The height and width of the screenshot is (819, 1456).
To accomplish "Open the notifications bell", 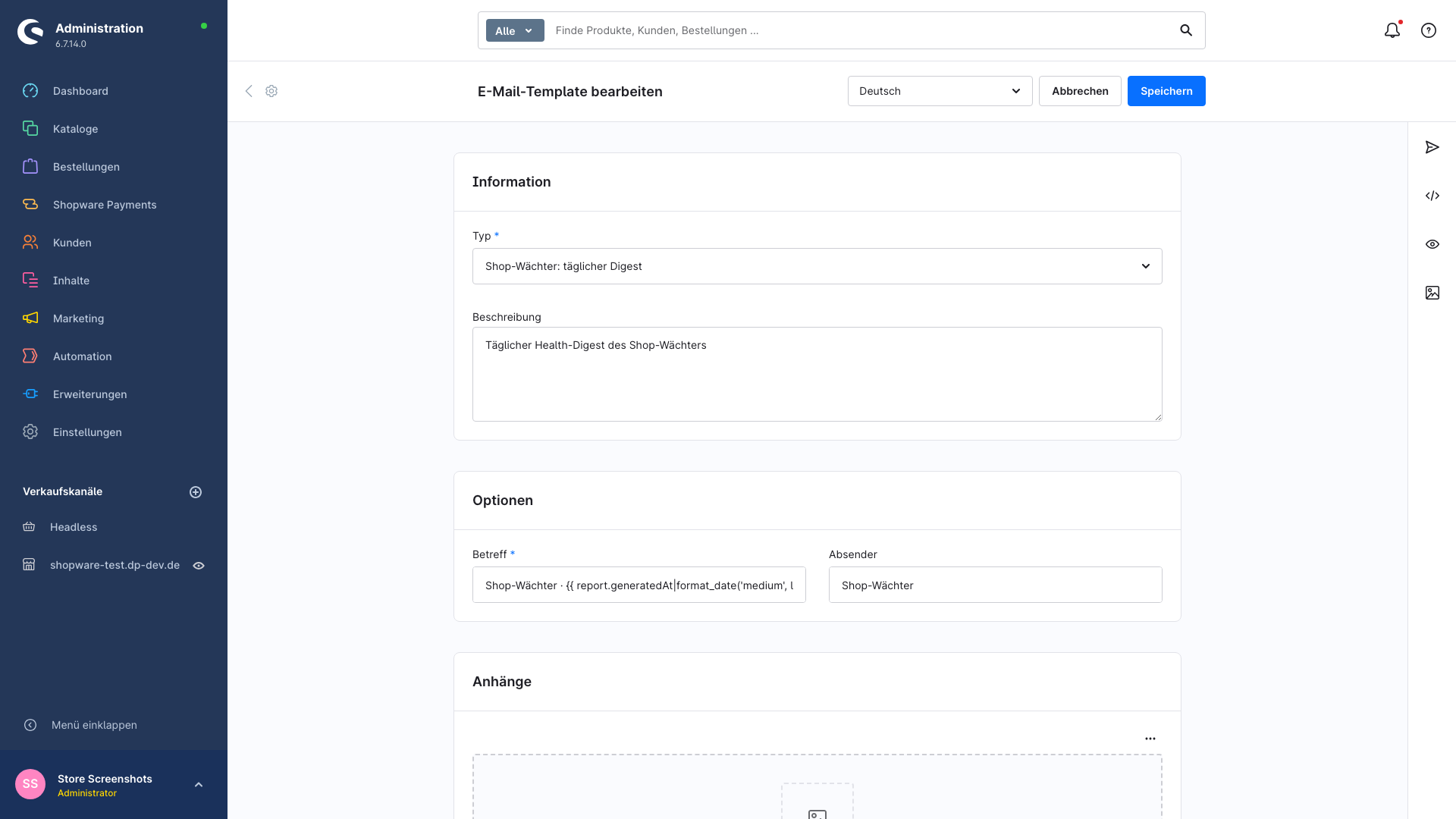I will (x=1392, y=30).
